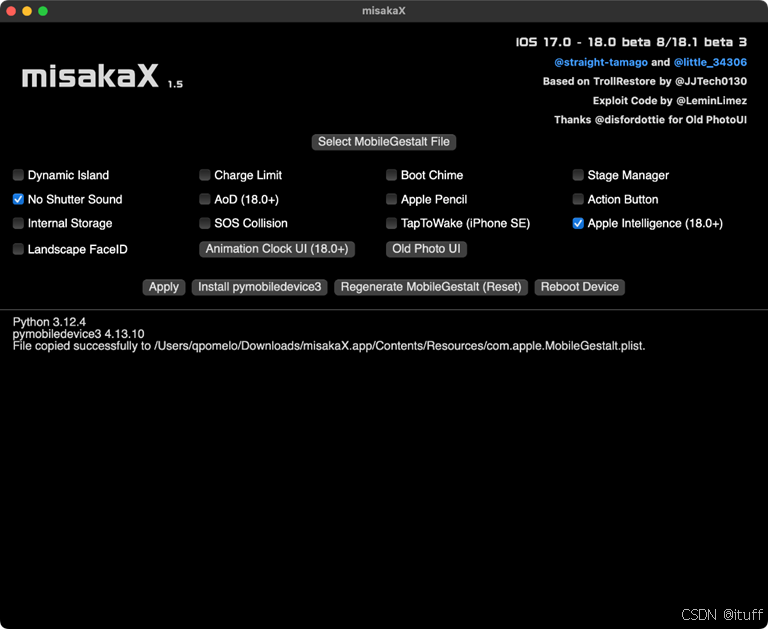Screen dimensions: 768x629
Task: Click 'Thanks @disfordottie for Old PhotoUI' text
Action: (x=650, y=120)
